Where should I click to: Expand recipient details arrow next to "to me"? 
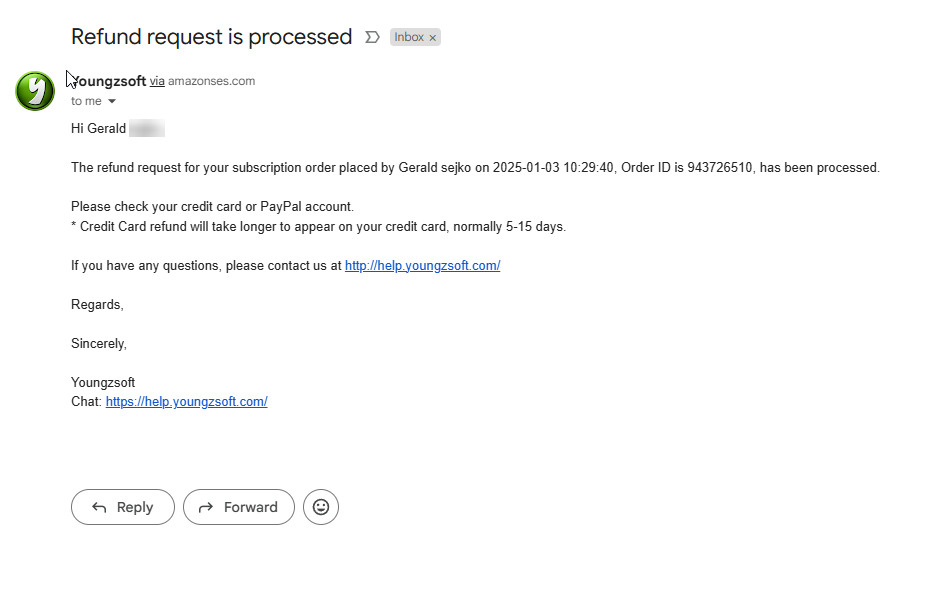pyautogui.click(x=112, y=101)
